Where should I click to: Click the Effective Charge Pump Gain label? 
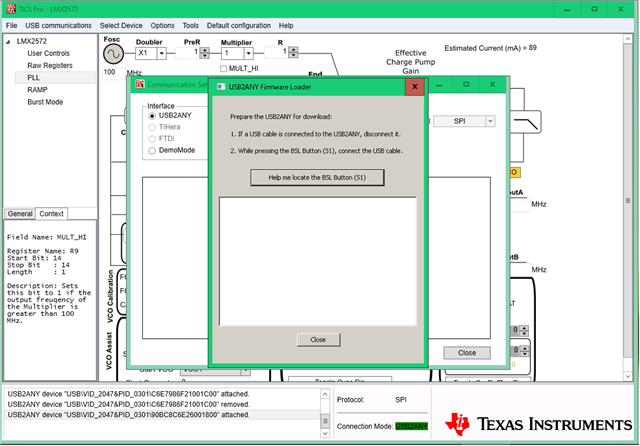[x=411, y=62]
